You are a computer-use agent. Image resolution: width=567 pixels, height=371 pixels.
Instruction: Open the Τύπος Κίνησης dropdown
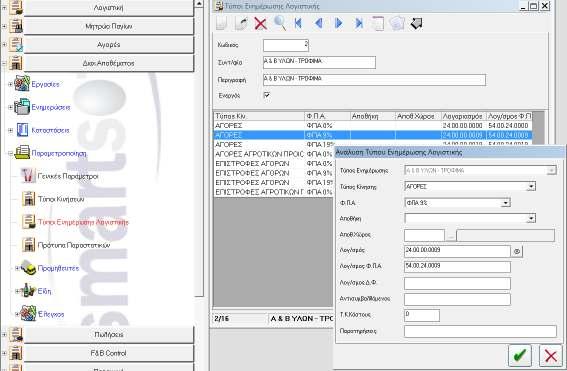pos(531,187)
